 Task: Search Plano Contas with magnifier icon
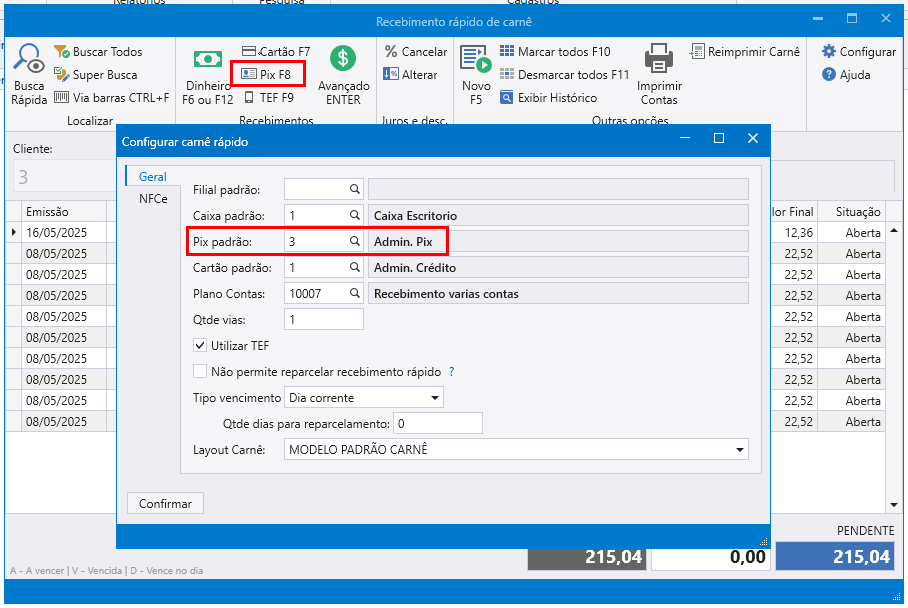(354, 294)
